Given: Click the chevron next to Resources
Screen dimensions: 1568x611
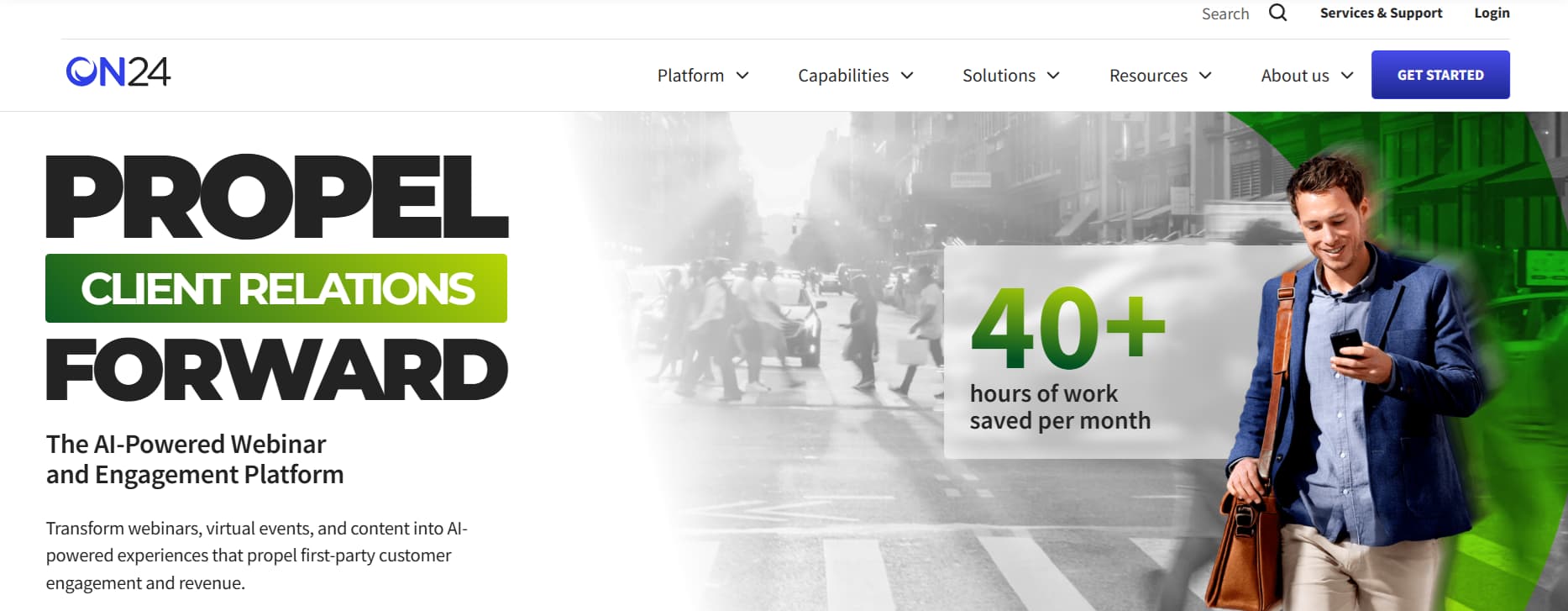Looking at the screenshot, I should tap(1205, 76).
